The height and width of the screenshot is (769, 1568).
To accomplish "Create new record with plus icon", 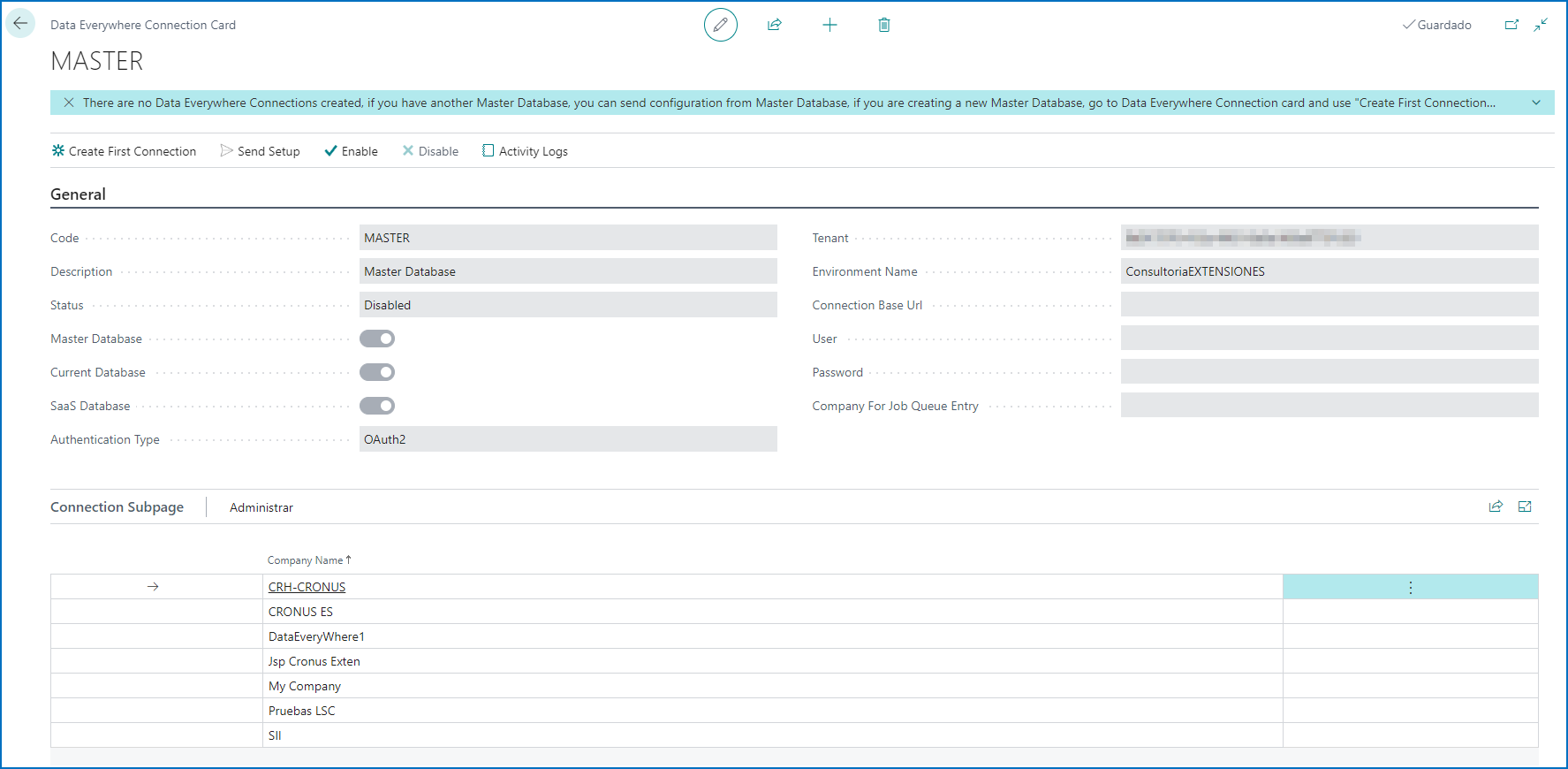I will pyautogui.click(x=829, y=25).
